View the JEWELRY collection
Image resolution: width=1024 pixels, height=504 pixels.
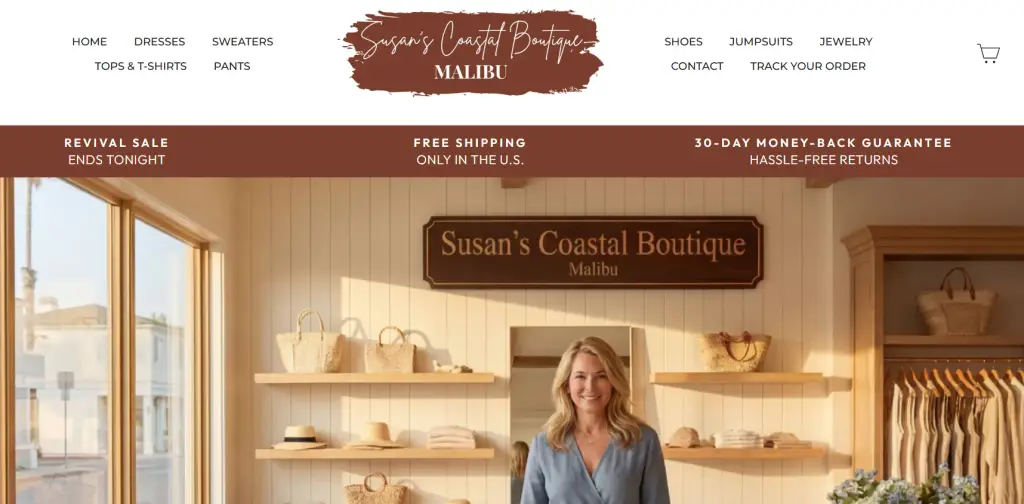point(846,42)
